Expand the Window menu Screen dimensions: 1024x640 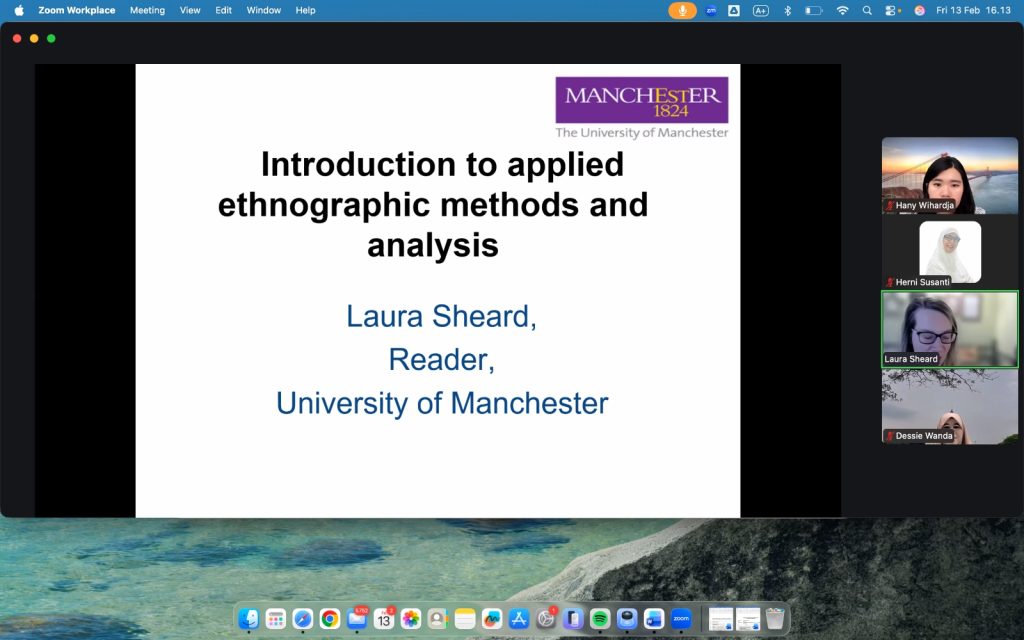[264, 10]
